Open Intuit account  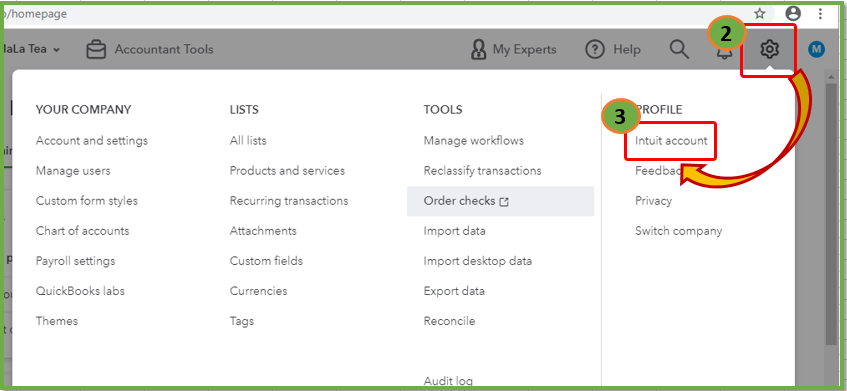(x=671, y=140)
